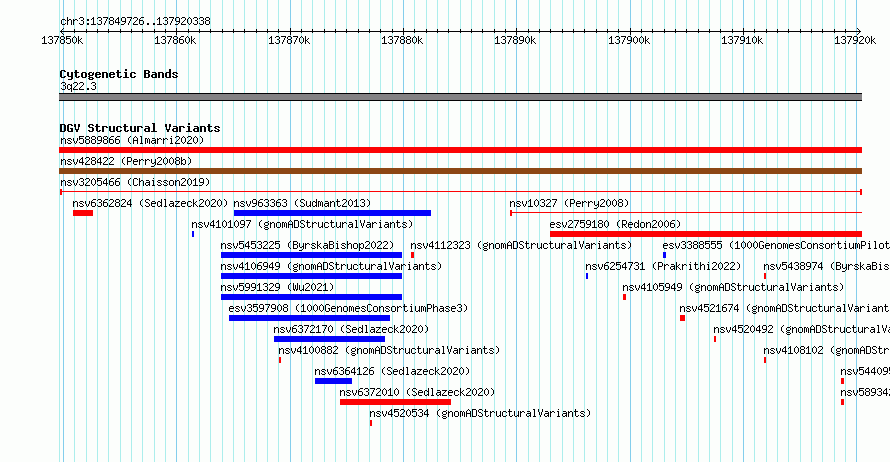890x462 pixels.
Task: Click the nsv4105949 gnomAD variant label
Action: 733,287
